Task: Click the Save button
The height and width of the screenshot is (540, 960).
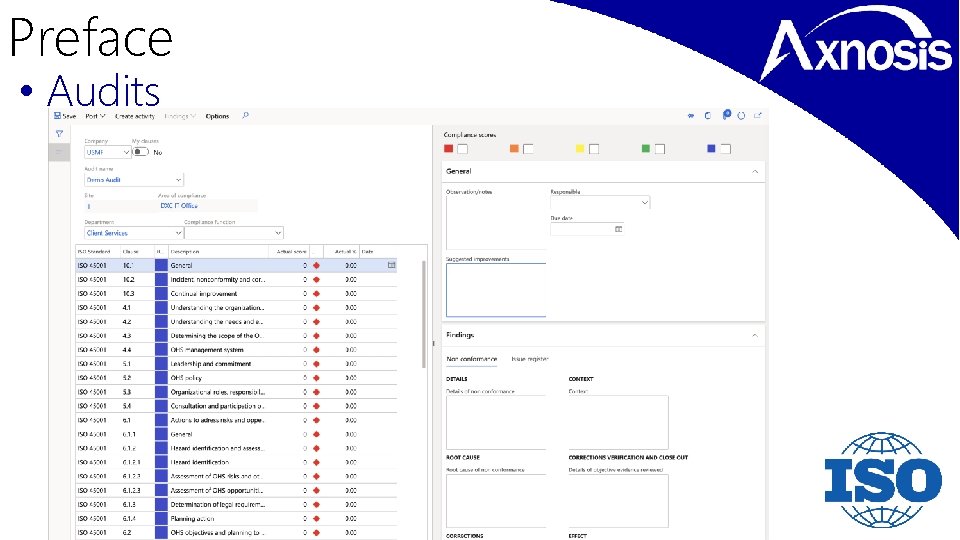Action: [65, 116]
